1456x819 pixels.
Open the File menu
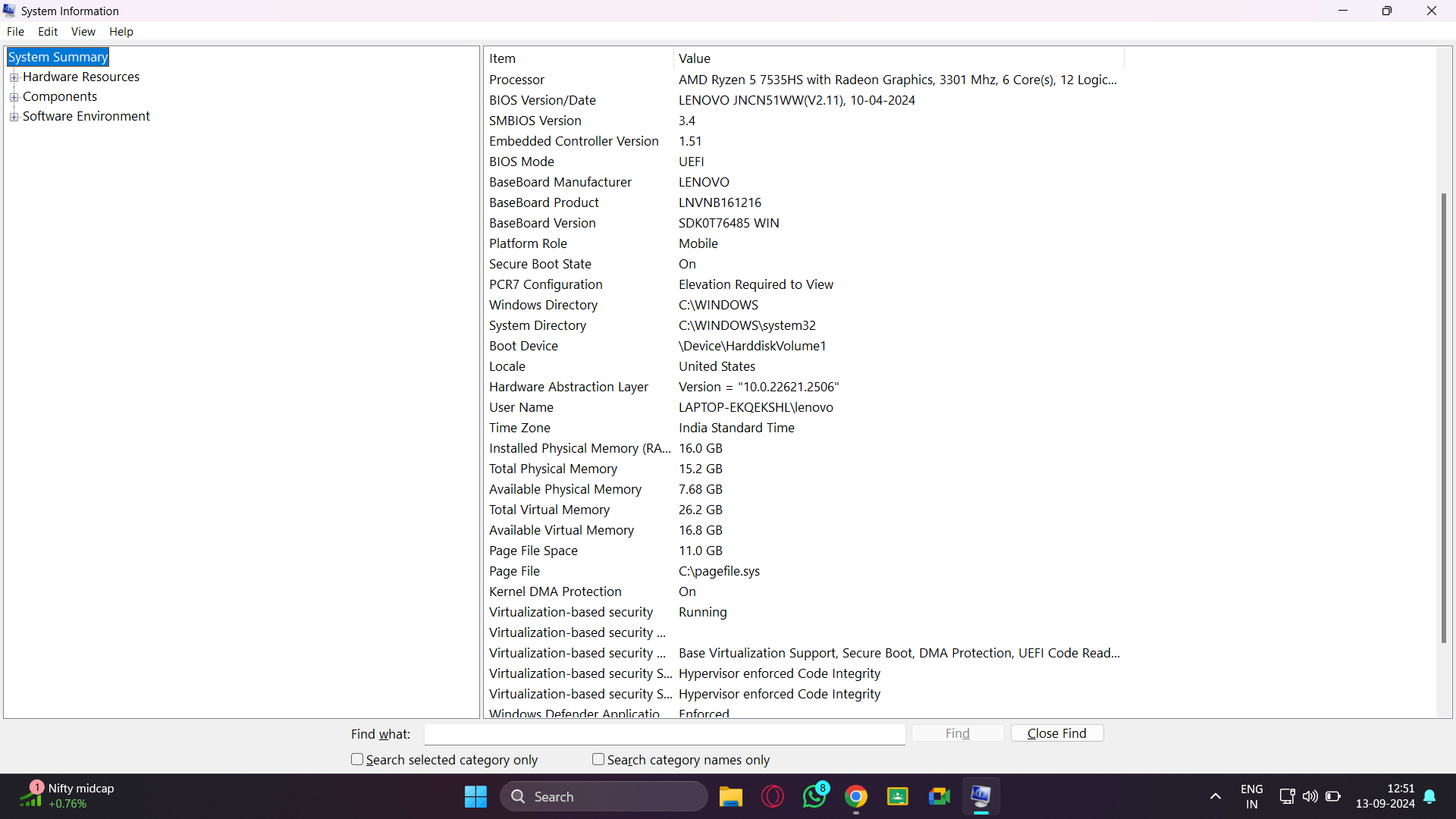pyautogui.click(x=15, y=31)
